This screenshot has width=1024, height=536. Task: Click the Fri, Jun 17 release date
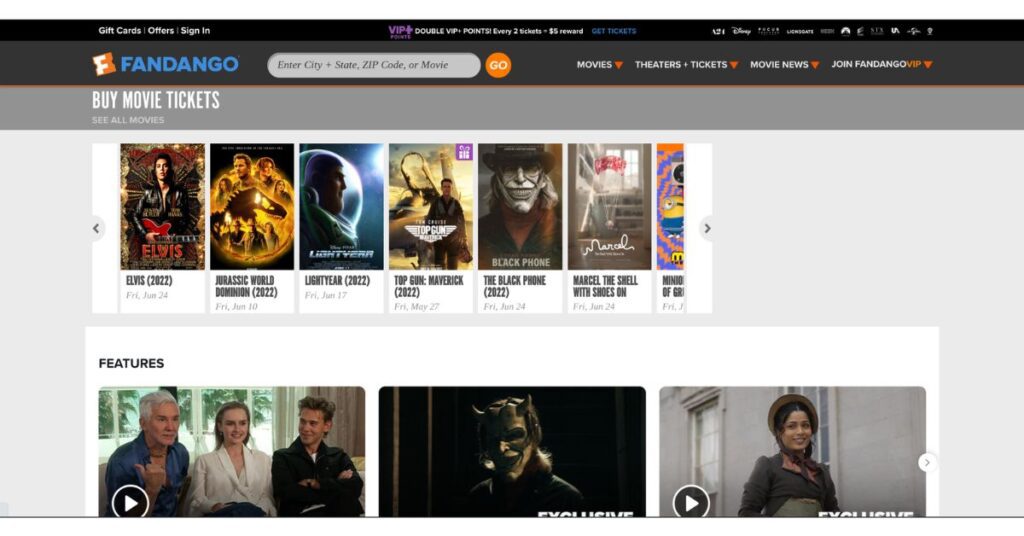coord(326,296)
